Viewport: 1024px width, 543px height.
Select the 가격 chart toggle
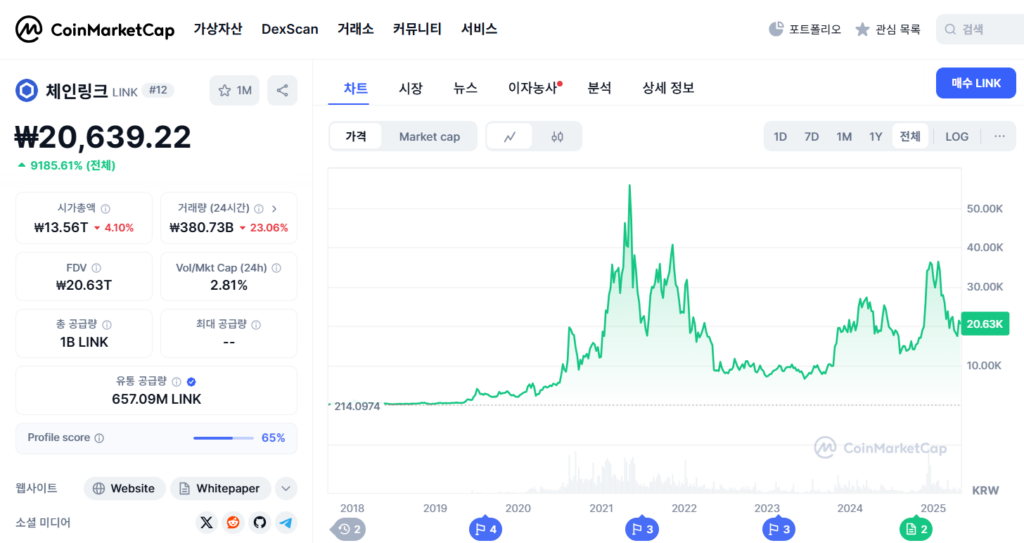point(355,136)
